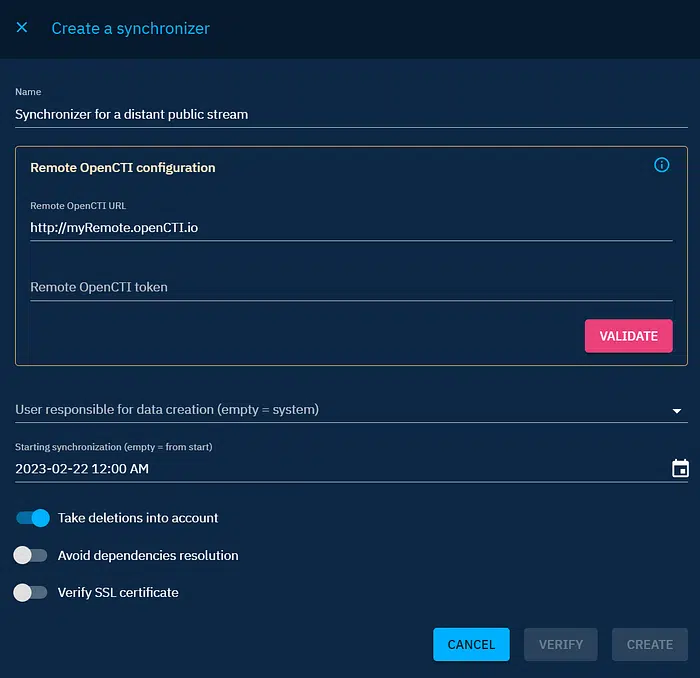Click the info icon in Remote OpenCTI configuration

661,165
